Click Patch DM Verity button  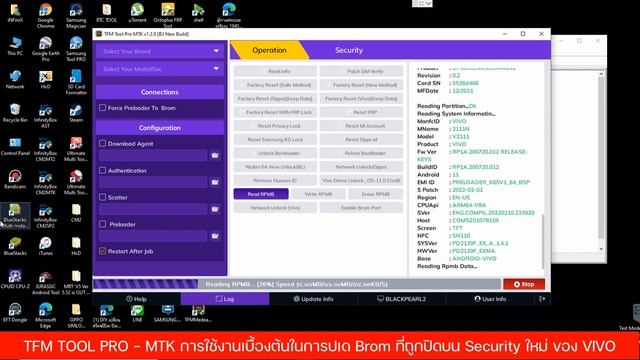361,71
